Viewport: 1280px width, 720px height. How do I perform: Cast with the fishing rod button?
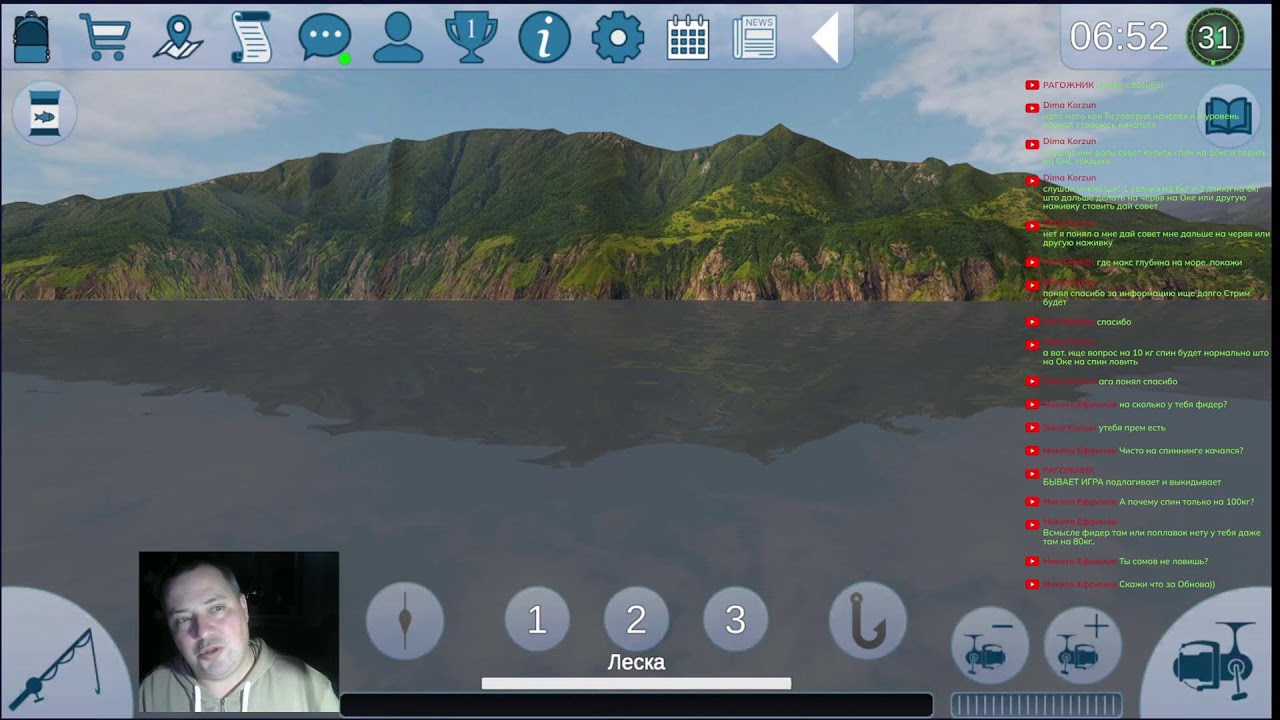[64, 655]
